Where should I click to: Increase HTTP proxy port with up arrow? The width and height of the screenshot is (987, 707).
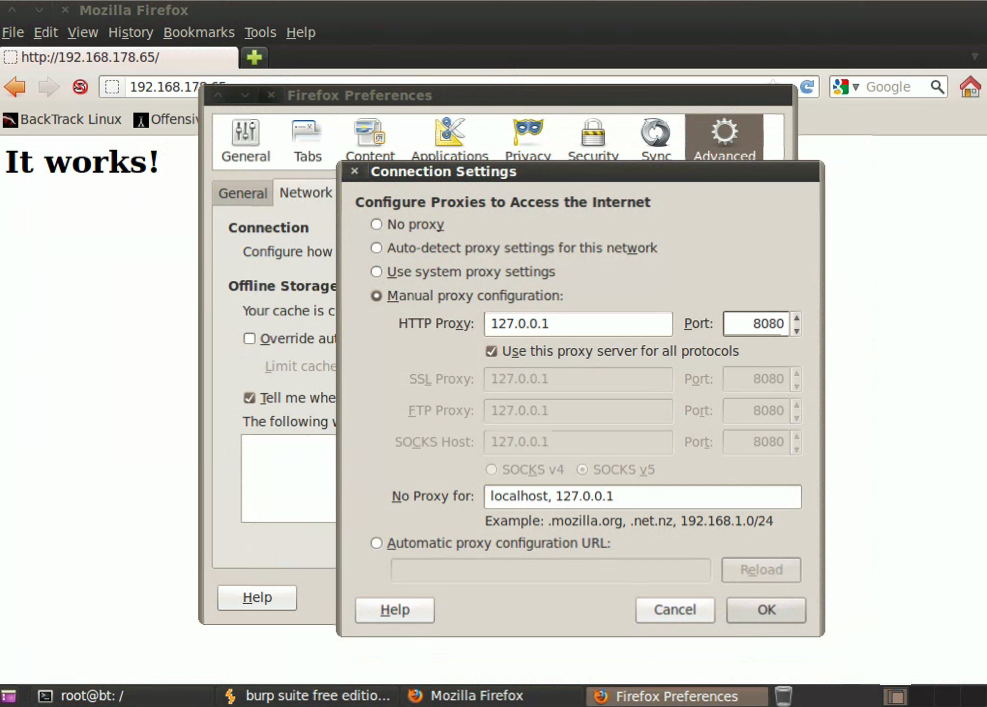(796, 318)
